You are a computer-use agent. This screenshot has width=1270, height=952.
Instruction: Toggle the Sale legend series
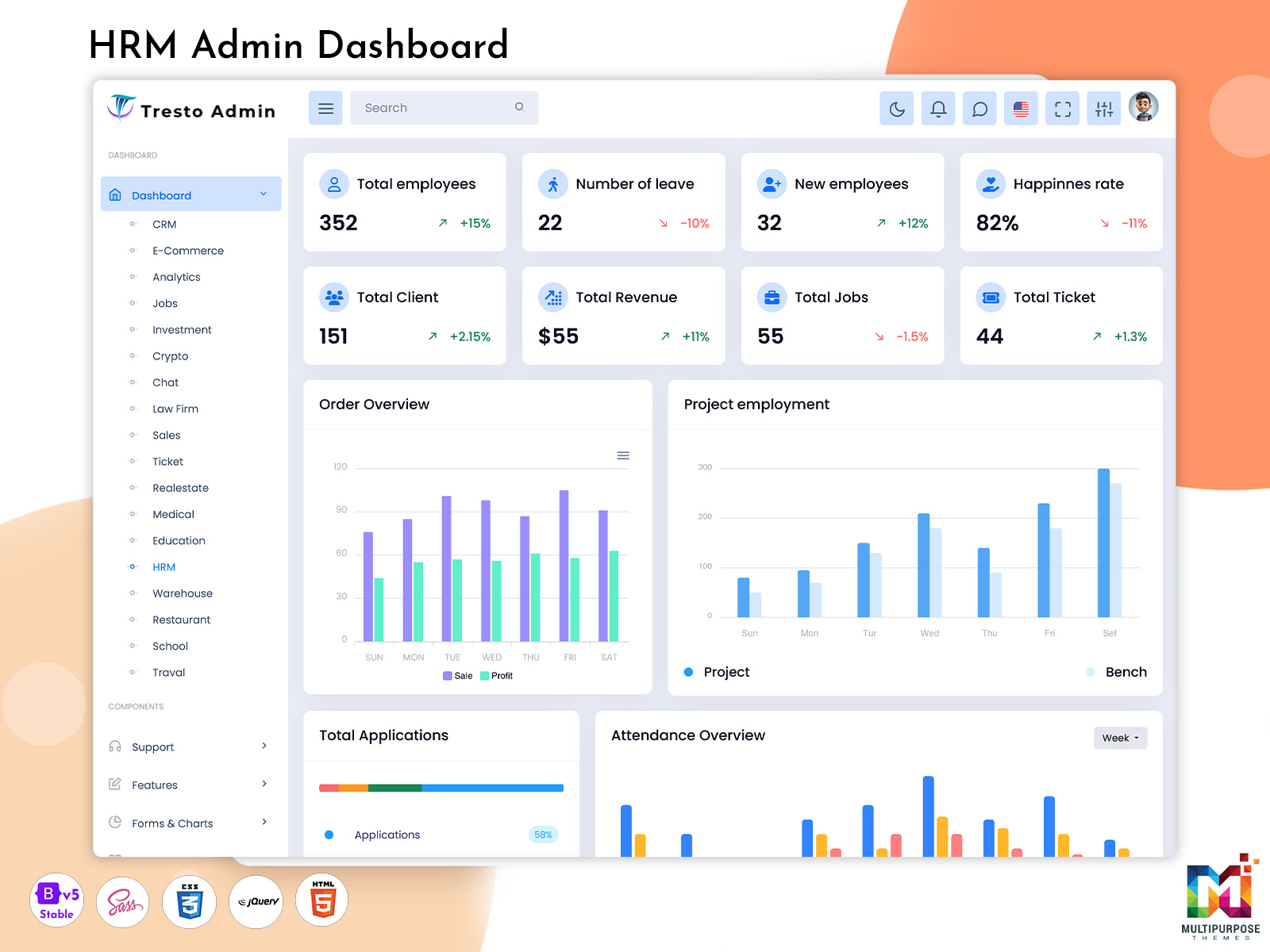[458, 676]
